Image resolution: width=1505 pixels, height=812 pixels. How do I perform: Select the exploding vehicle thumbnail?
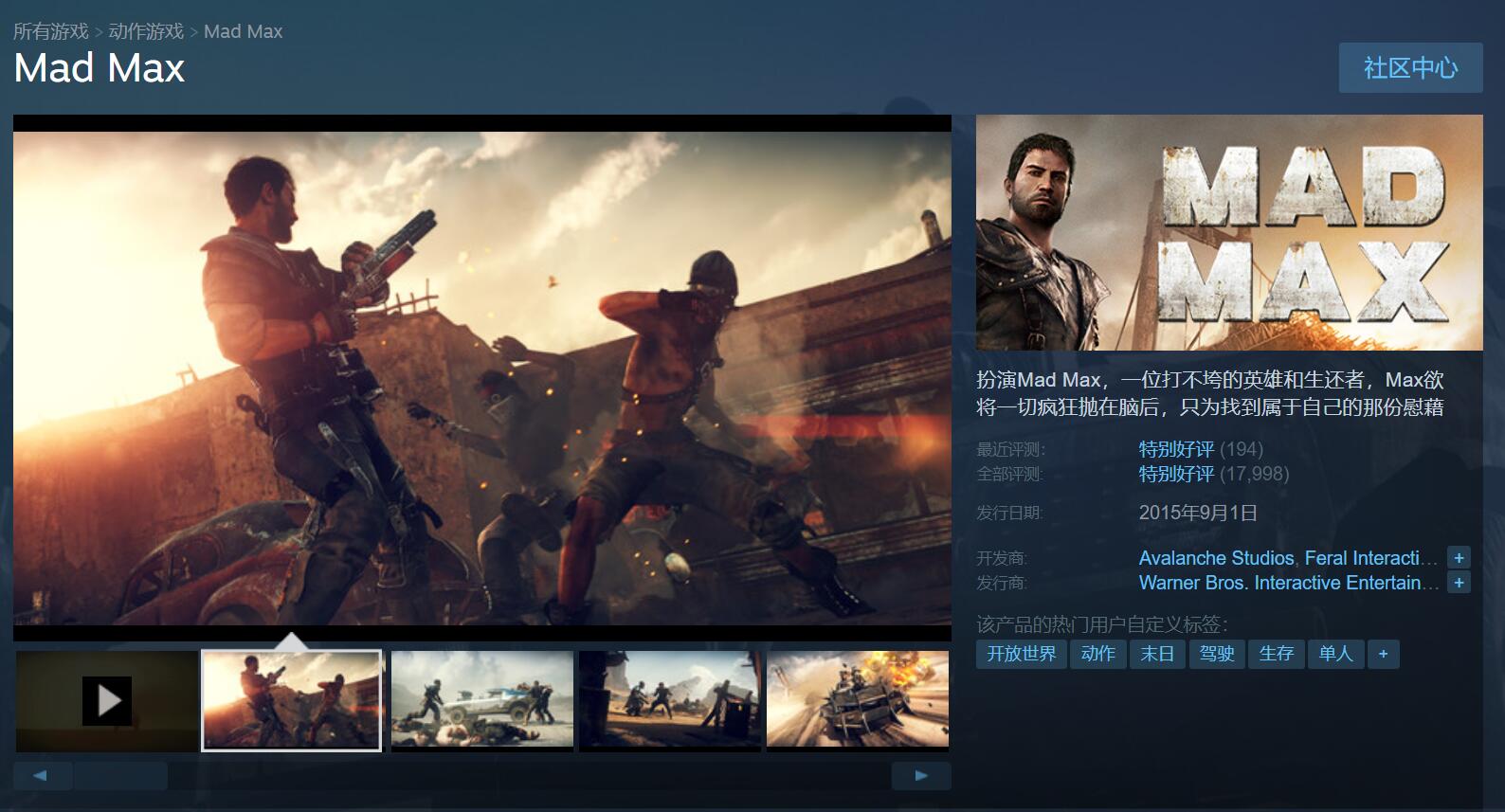pyautogui.click(x=858, y=701)
